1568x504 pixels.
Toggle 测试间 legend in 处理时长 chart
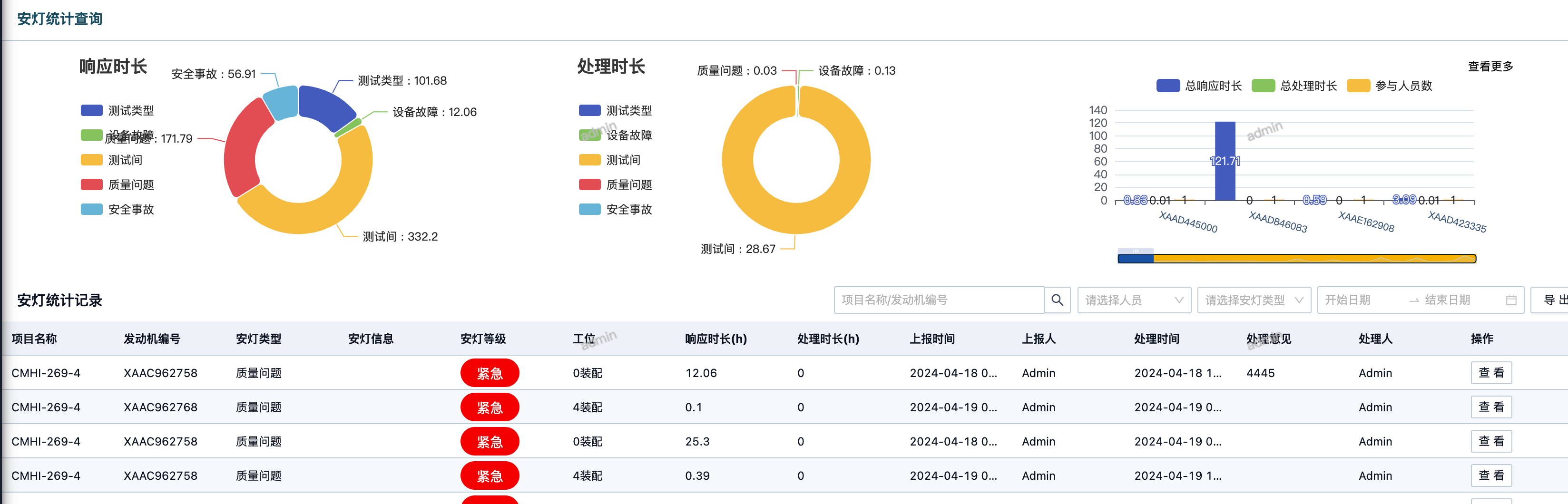(609, 159)
